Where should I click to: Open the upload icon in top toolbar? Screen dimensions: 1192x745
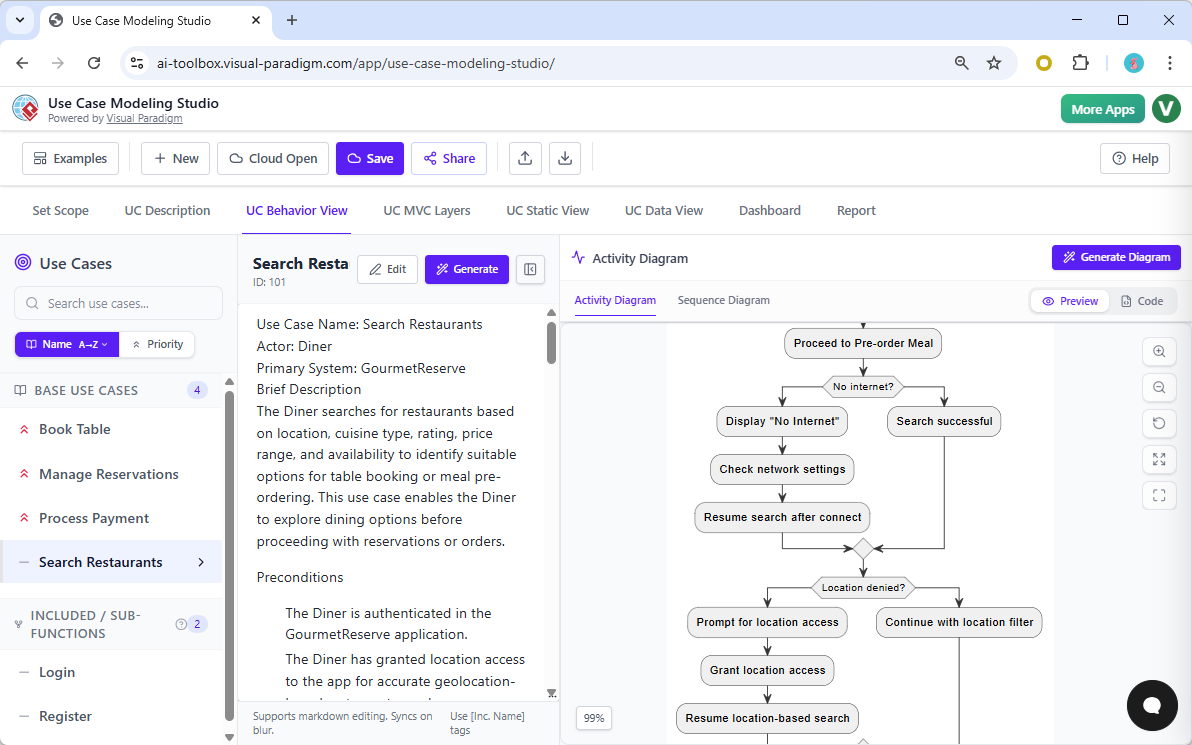(x=525, y=158)
